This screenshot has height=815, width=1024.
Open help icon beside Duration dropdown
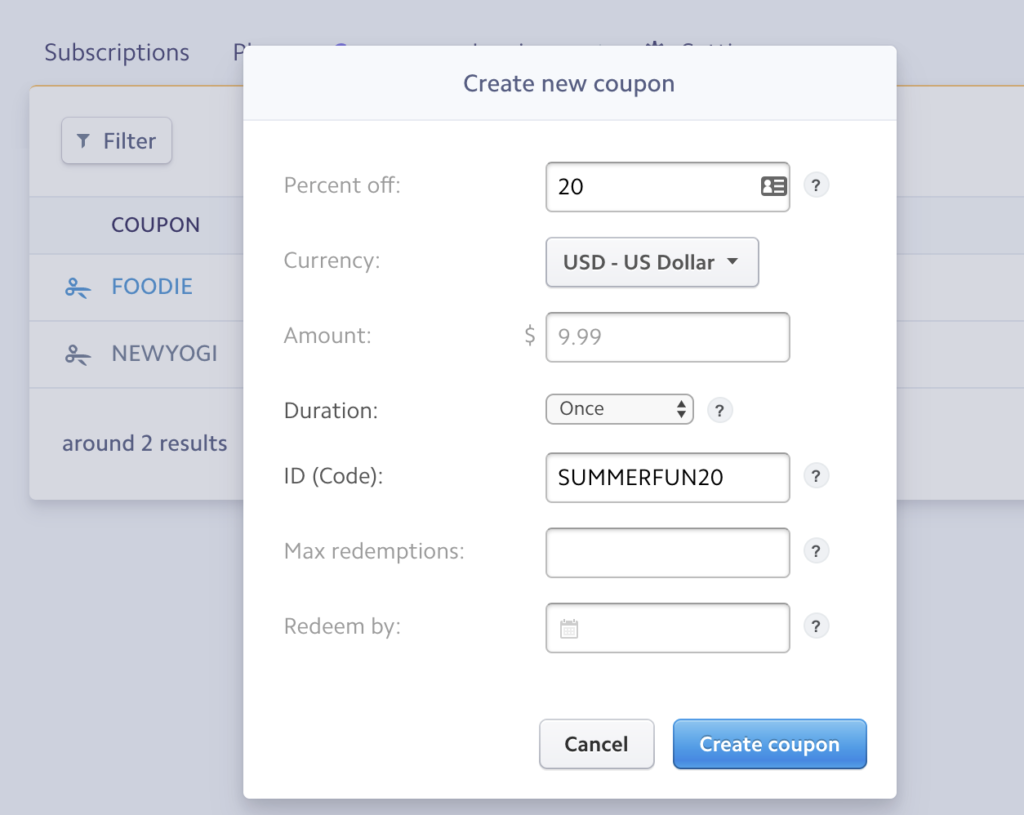[720, 411]
